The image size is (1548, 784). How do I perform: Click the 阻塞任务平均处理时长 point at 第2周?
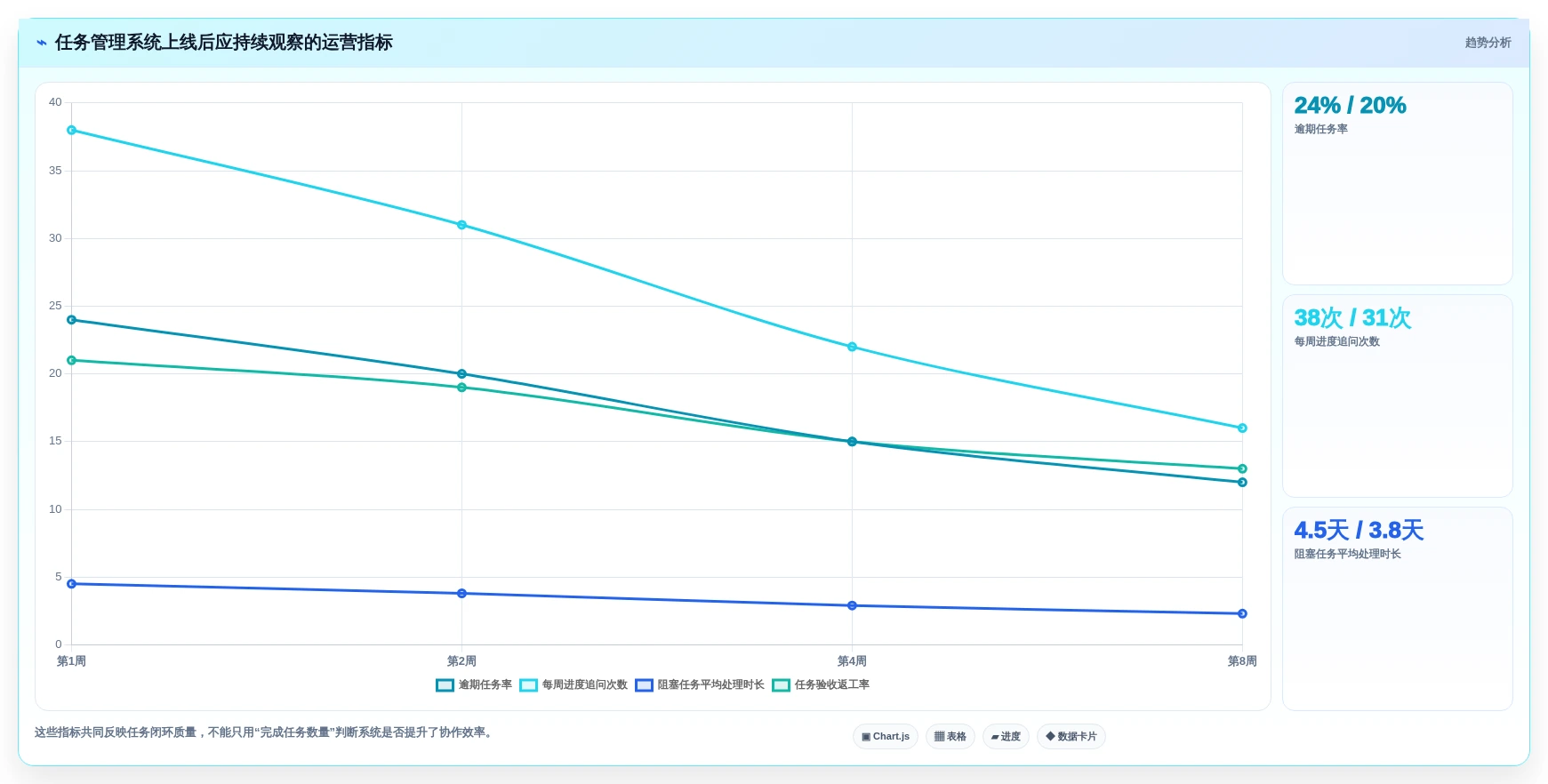coord(461,594)
